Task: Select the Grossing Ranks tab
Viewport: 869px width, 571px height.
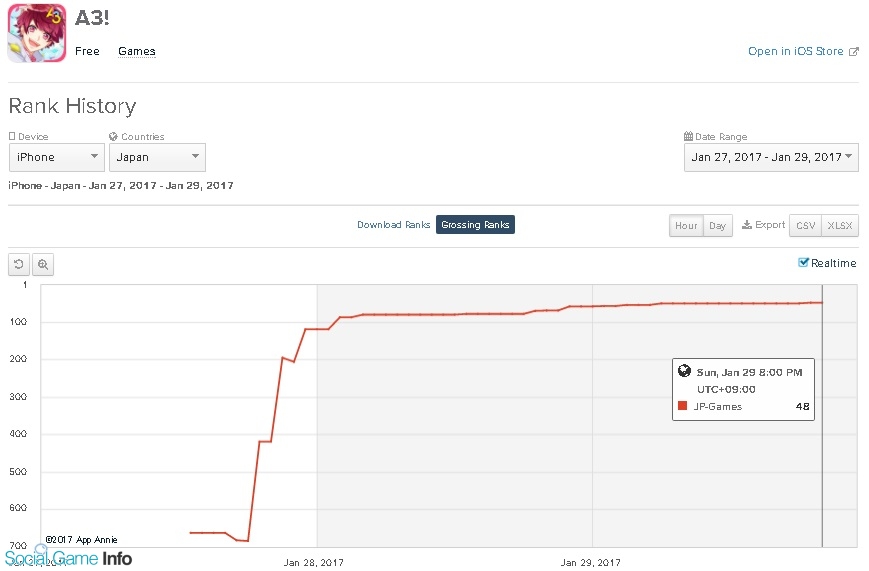Action: (x=475, y=225)
